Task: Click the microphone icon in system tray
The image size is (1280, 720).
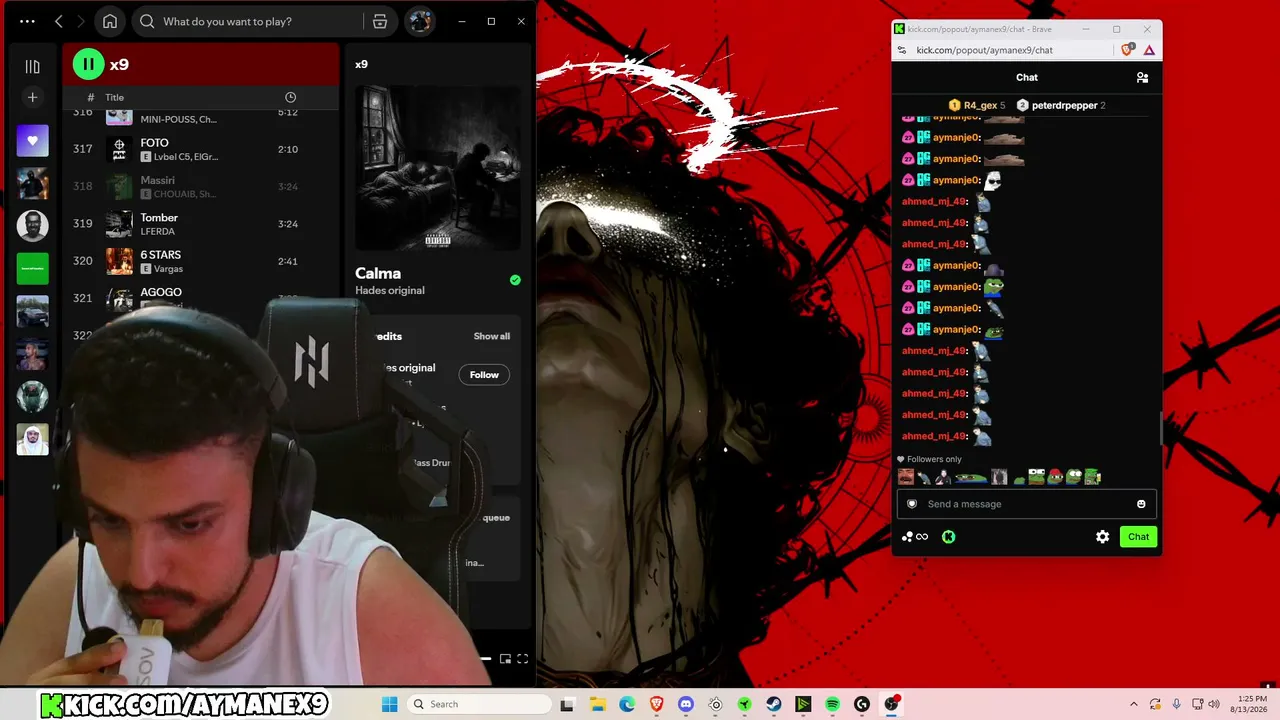Action: point(1176,704)
